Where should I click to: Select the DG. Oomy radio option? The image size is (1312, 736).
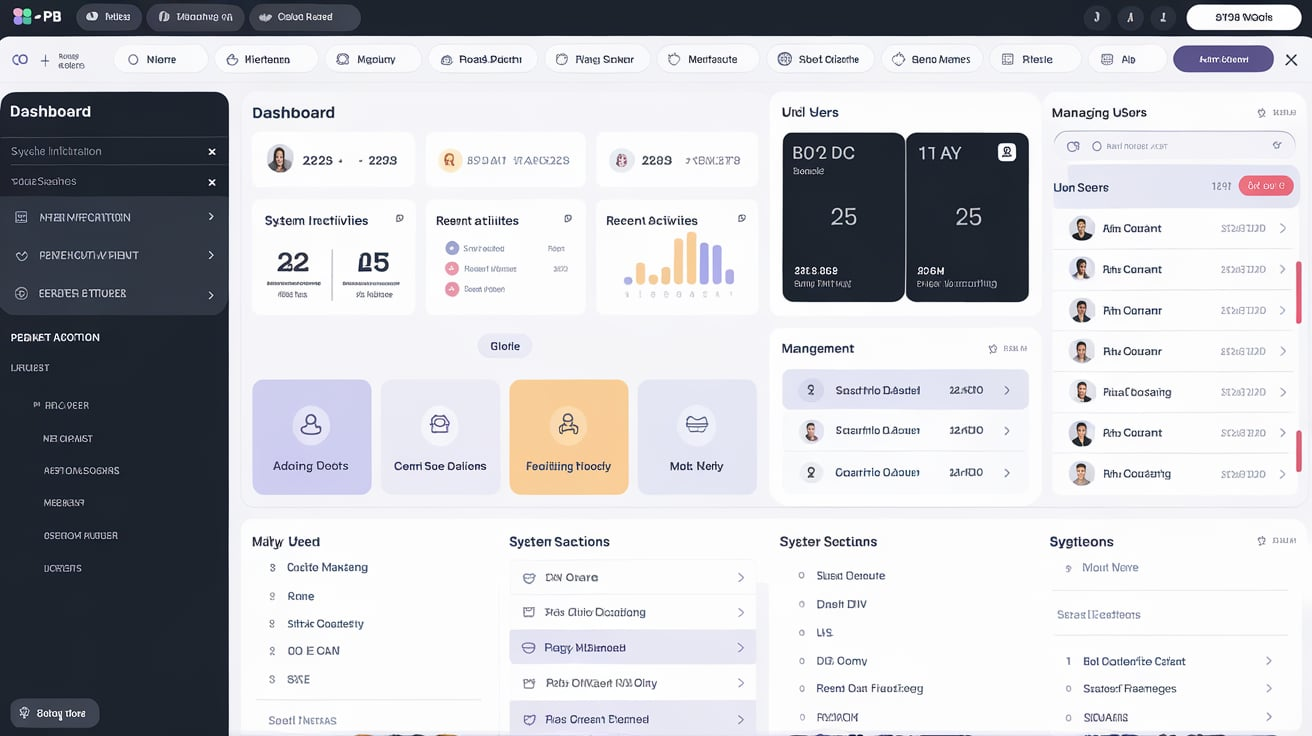(801, 661)
